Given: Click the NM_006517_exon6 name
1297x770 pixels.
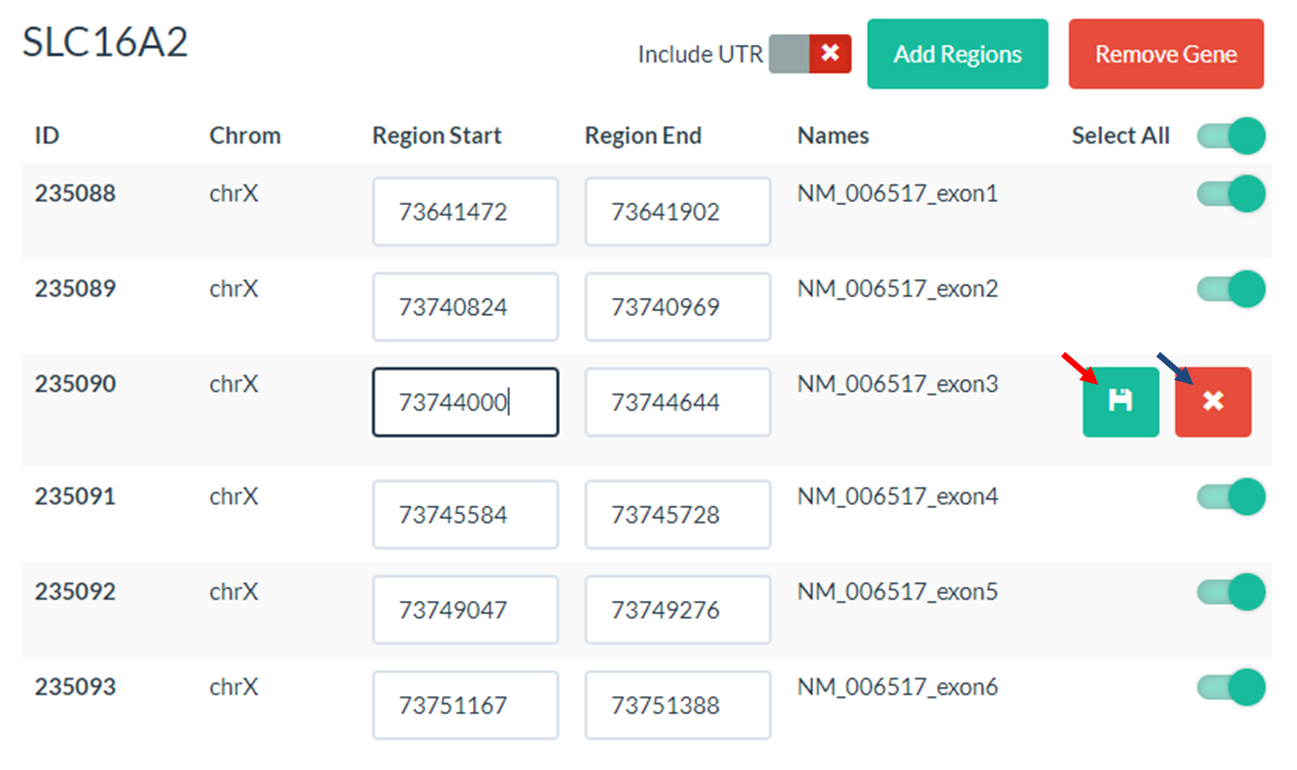Looking at the screenshot, I should tap(897, 687).
